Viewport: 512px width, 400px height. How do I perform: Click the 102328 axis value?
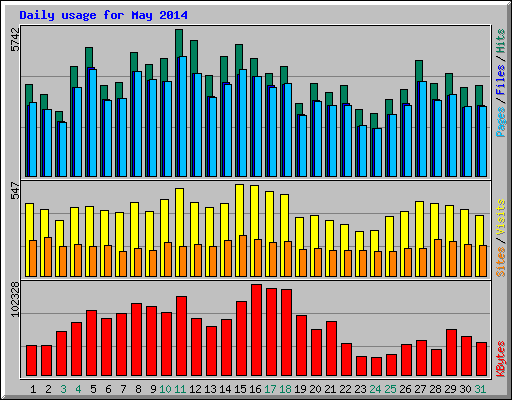pyautogui.click(x=15, y=299)
